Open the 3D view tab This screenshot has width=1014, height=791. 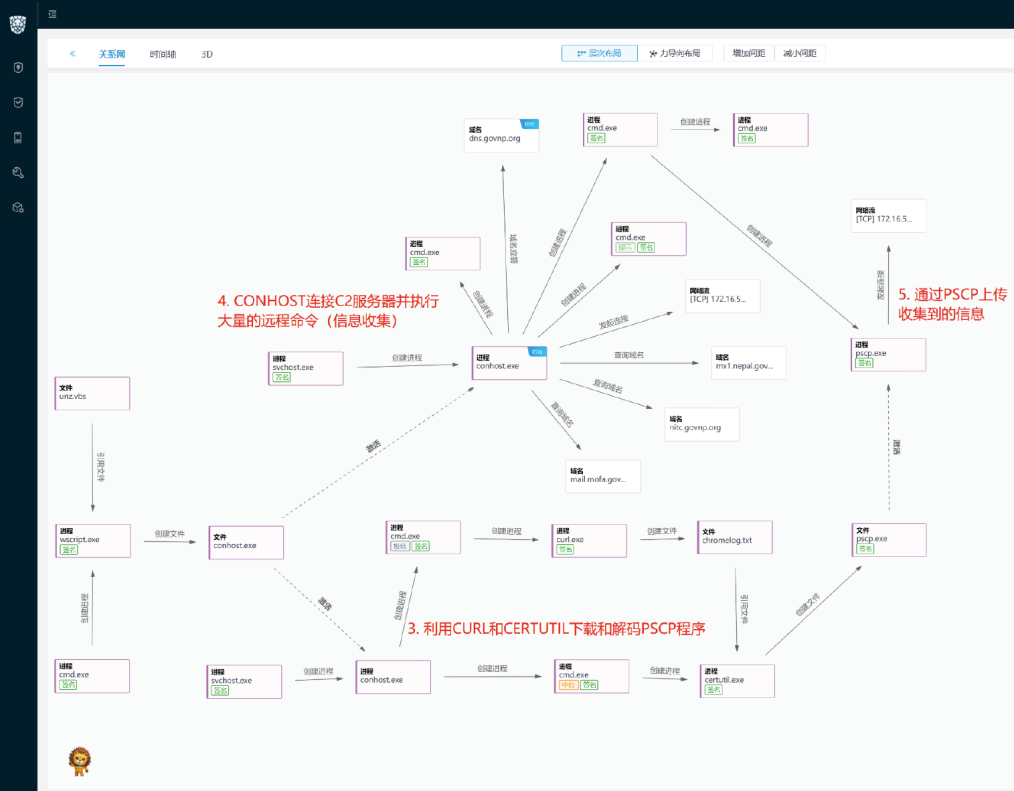point(206,54)
